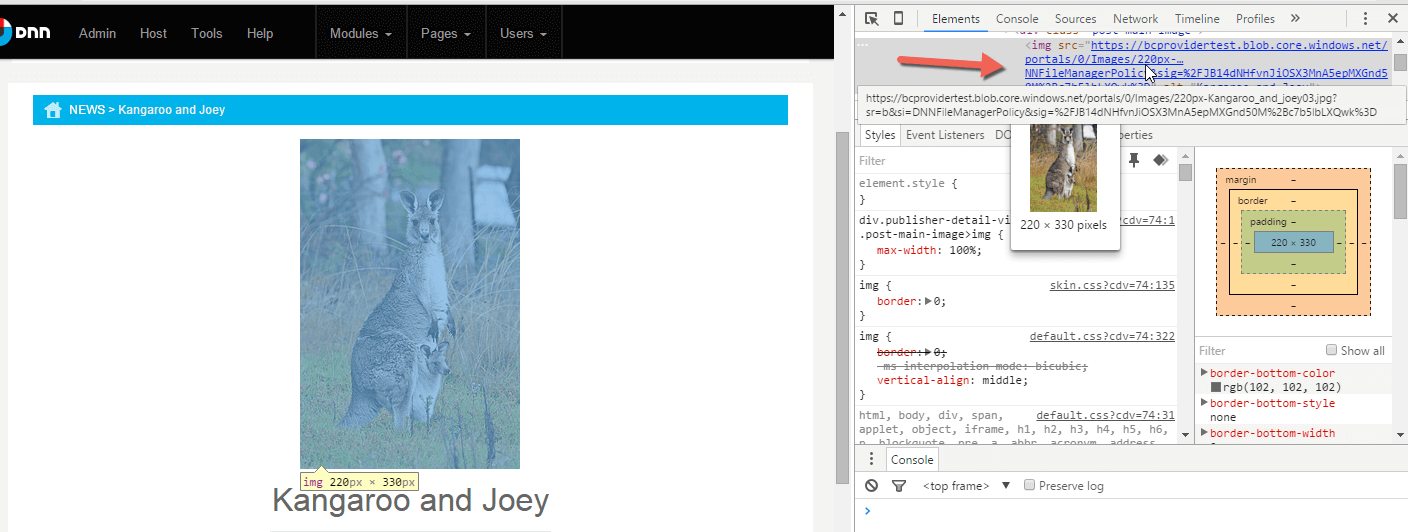1408x532 pixels.
Task: Open the Modules dropdown menu
Action: [x=360, y=33]
